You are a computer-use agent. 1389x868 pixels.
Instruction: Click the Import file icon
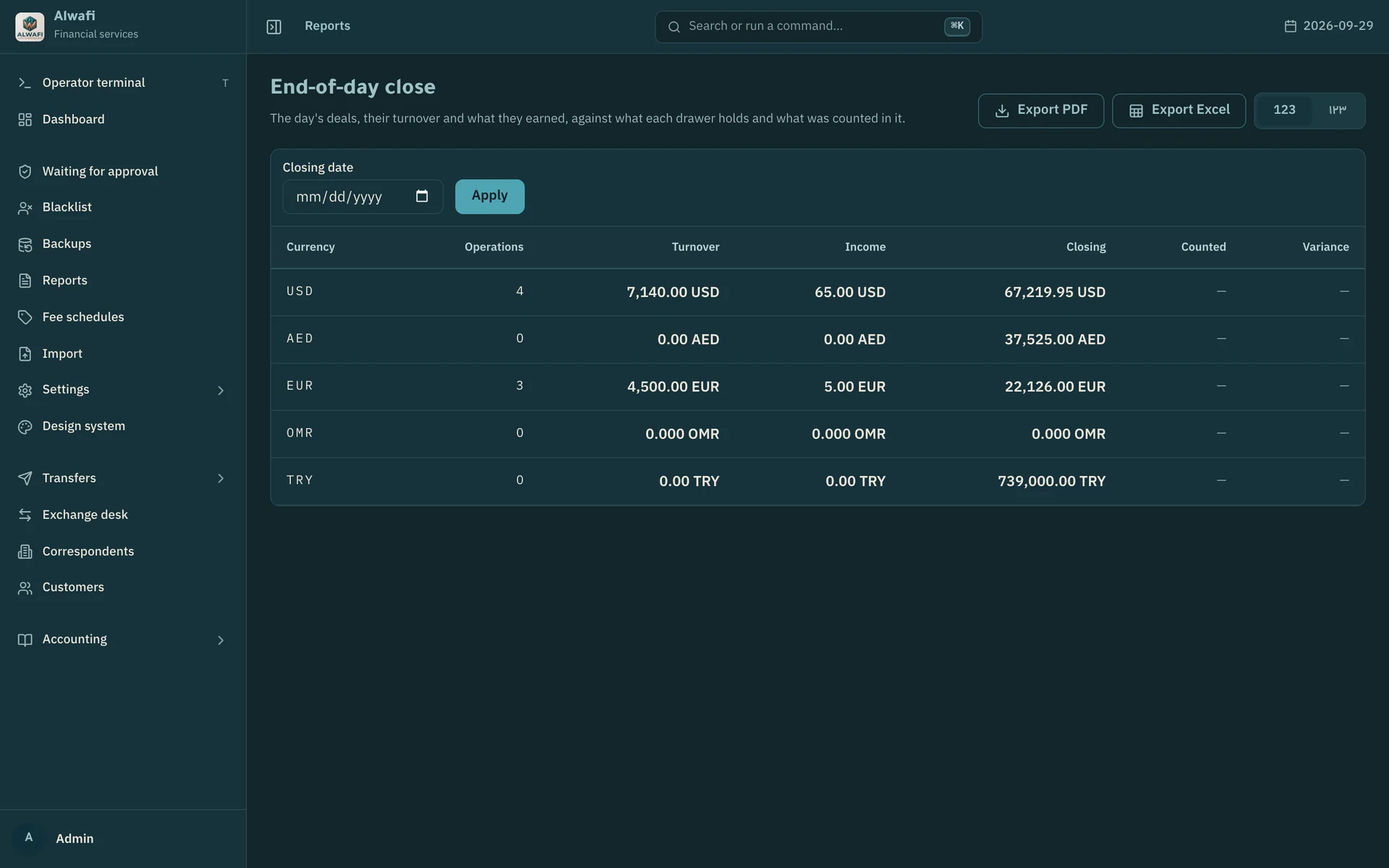point(25,354)
